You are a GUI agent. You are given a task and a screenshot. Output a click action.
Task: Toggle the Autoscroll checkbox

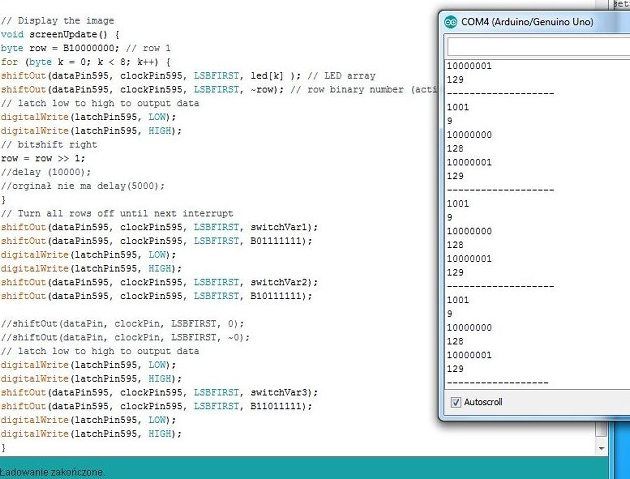[457, 402]
